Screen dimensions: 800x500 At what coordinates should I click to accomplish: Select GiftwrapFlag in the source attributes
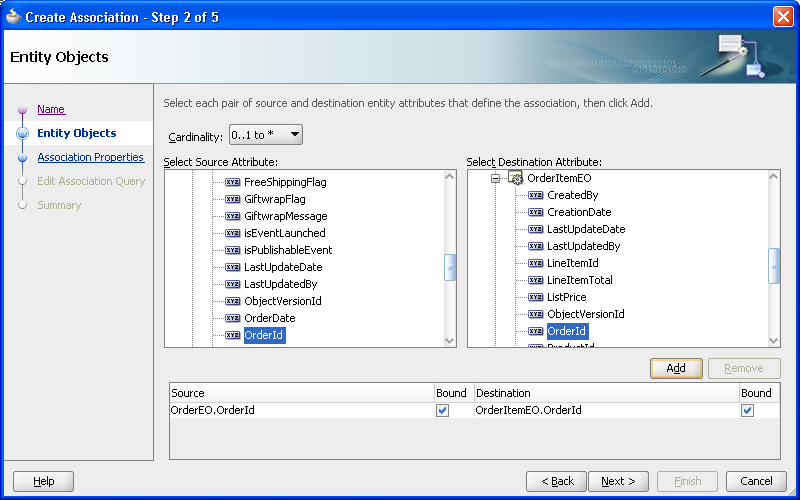[x=274, y=199]
